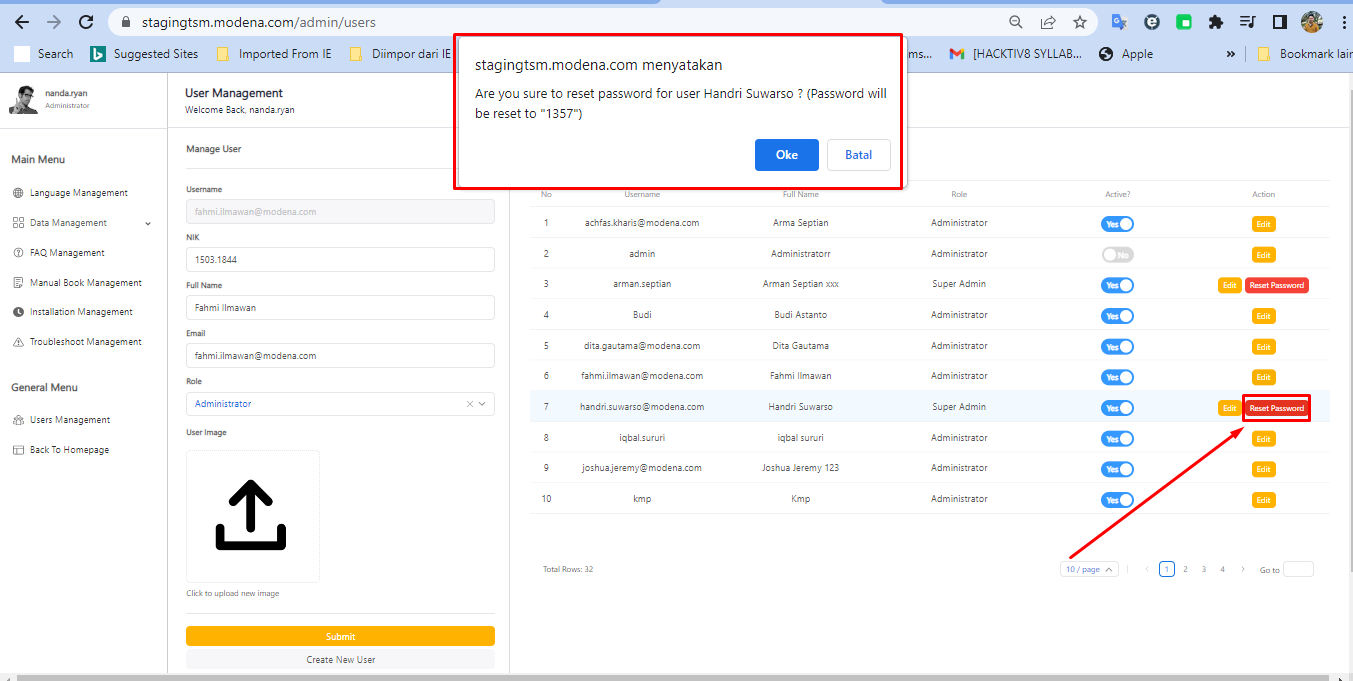
Task: Click the browser back arrow
Action: coord(22,22)
